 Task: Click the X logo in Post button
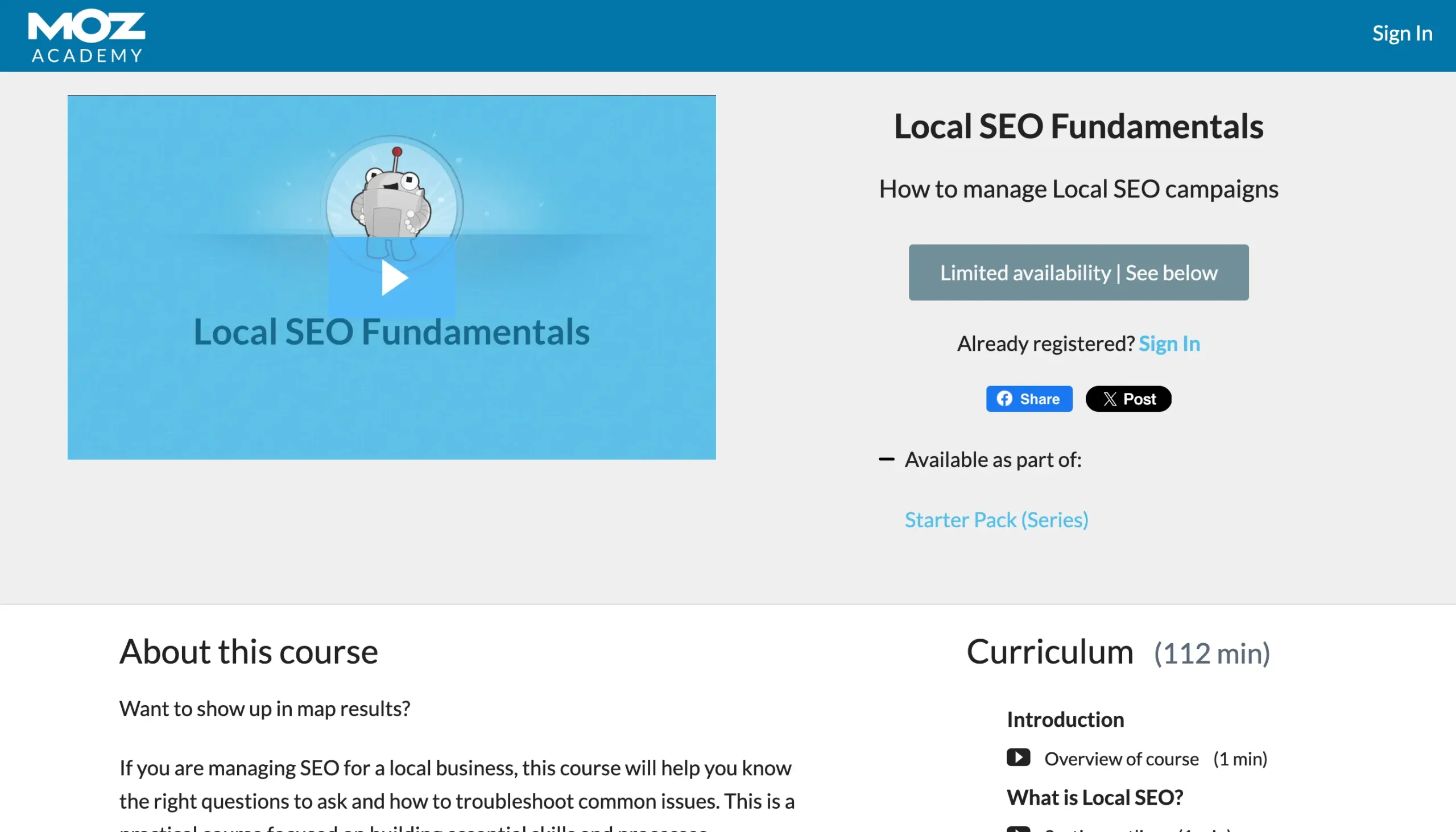1110,399
